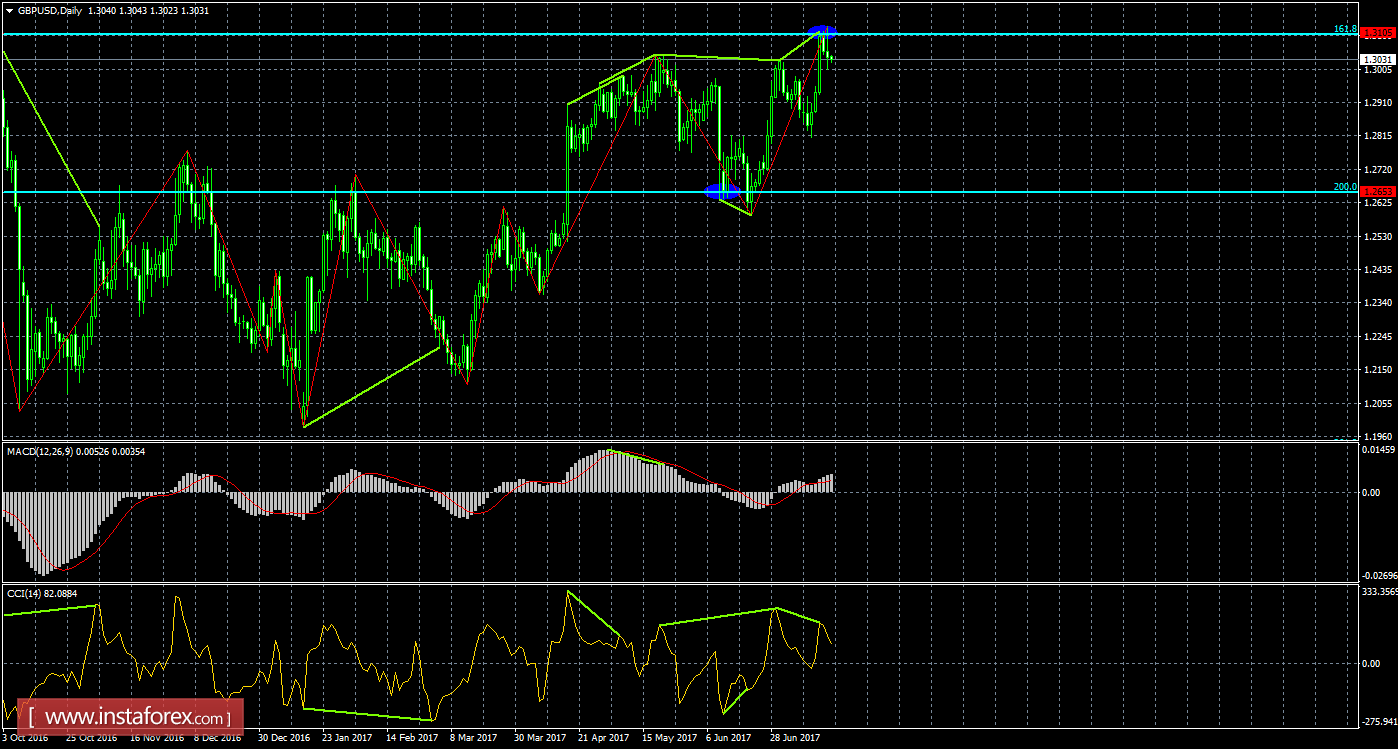Click the GBPUSD symbol dropdown arrow

click(x=9, y=10)
